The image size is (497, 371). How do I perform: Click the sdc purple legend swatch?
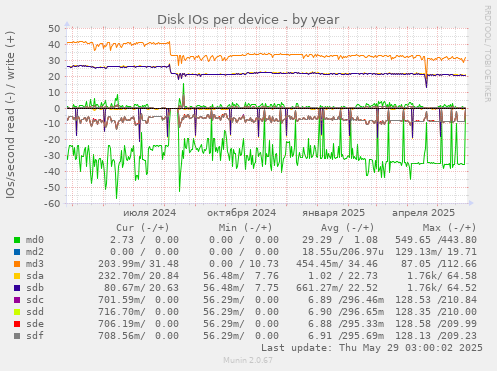tap(17, 300)
